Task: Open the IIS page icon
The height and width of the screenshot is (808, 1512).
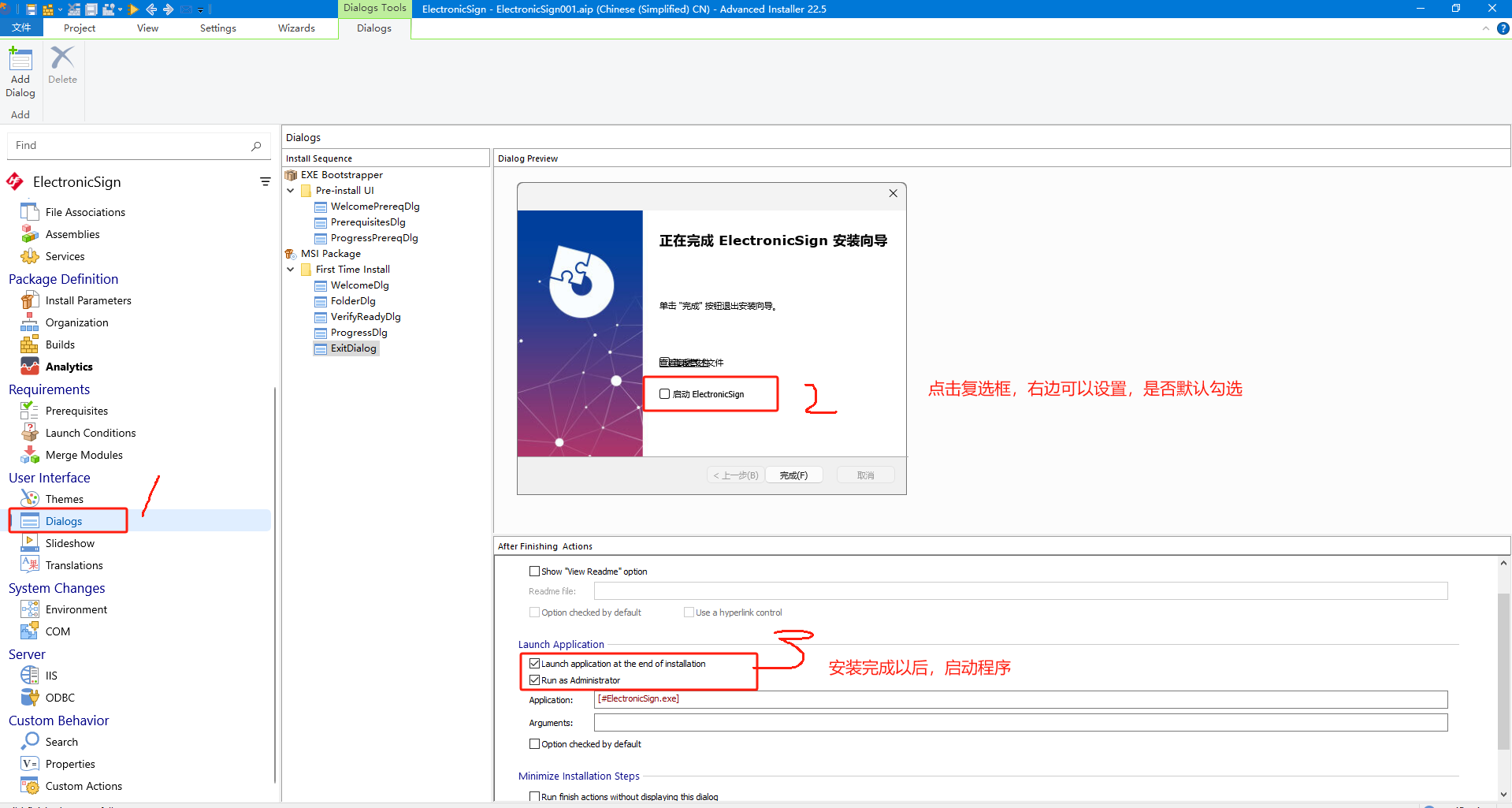Action: [30, 676]
